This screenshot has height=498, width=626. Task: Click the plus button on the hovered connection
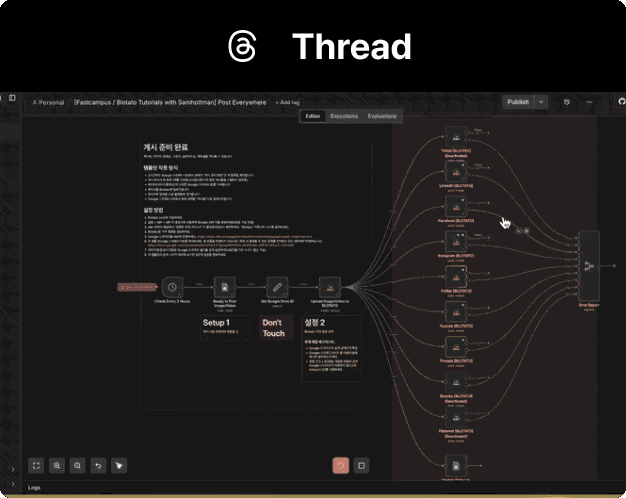(x=519, y=231)
